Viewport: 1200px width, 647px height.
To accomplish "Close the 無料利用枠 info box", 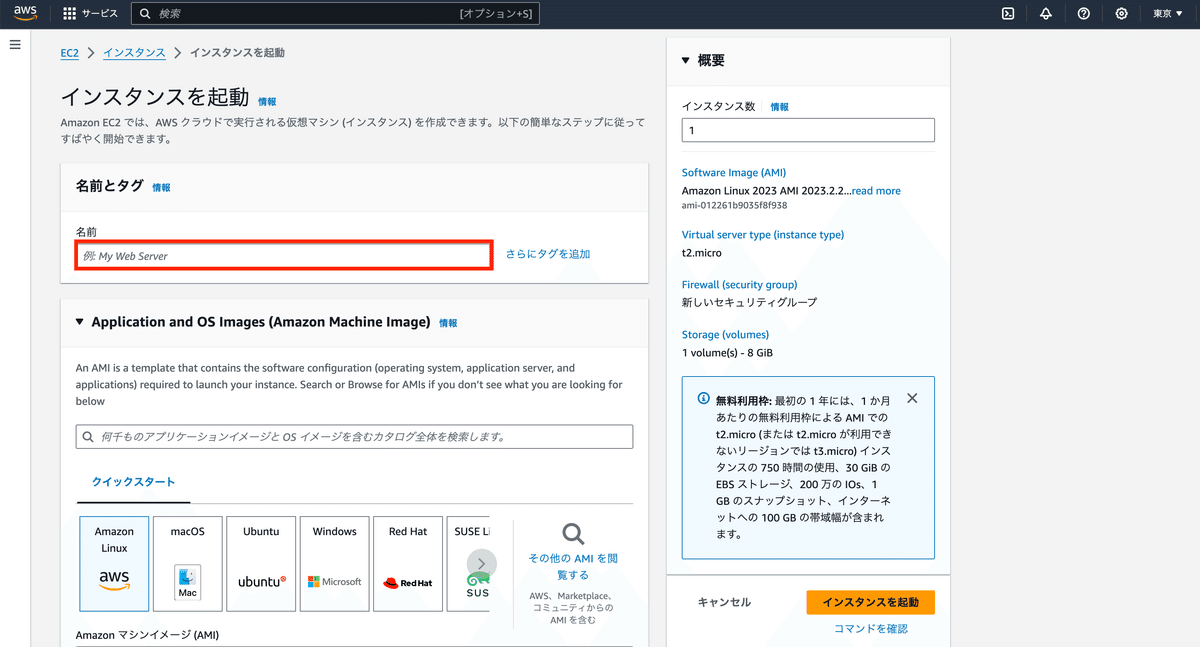I will 912,398.
